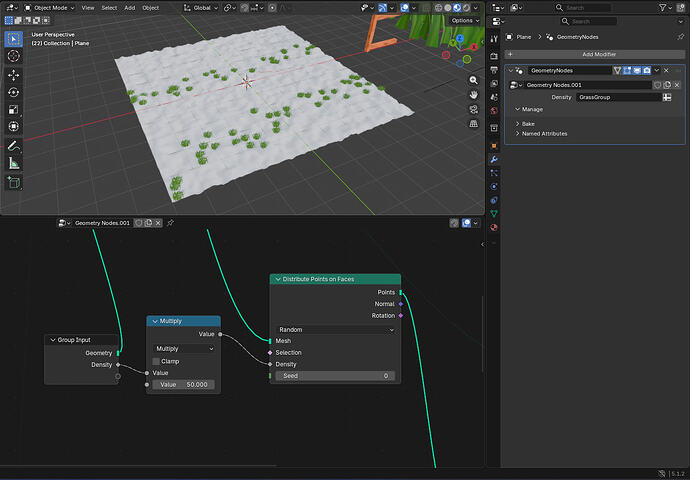Switch to Wireframe shading
Image resolution: width=690 pixels, height=480 pixels.
[439, 8]
